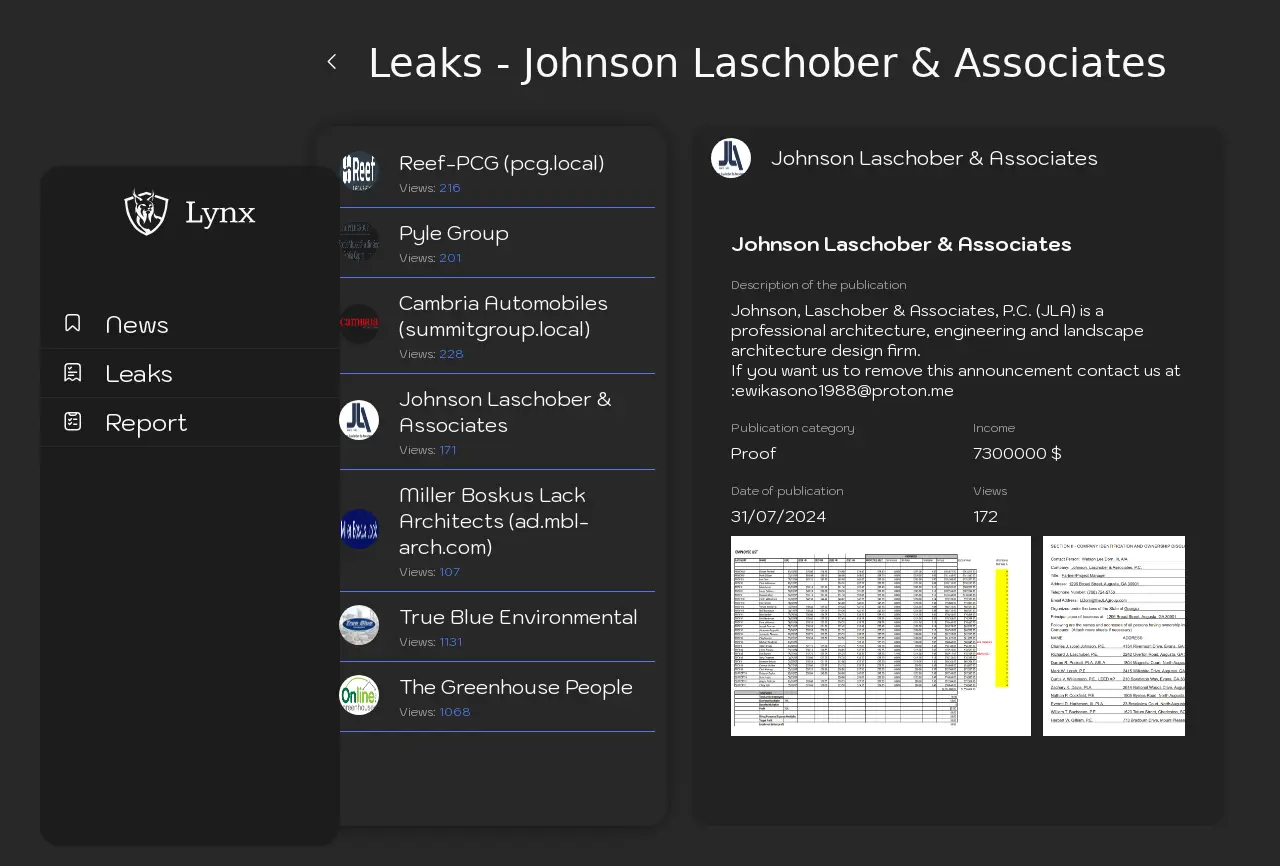The image size is (1280, 866).
Task: Click the JLA logo in detail header
Action: (731, 158)
